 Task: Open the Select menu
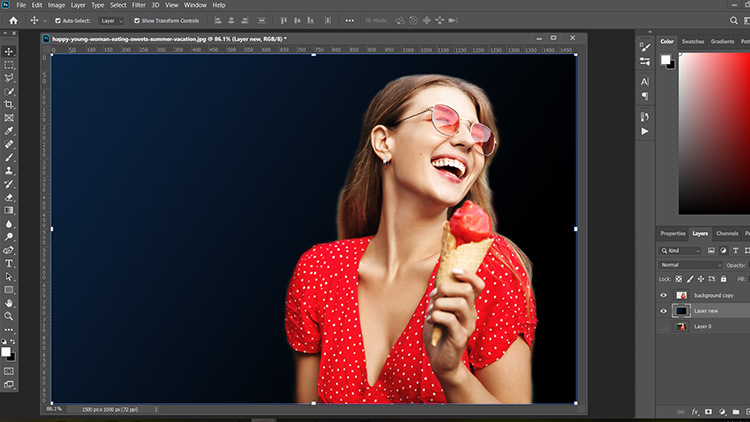tap(118, 5)
